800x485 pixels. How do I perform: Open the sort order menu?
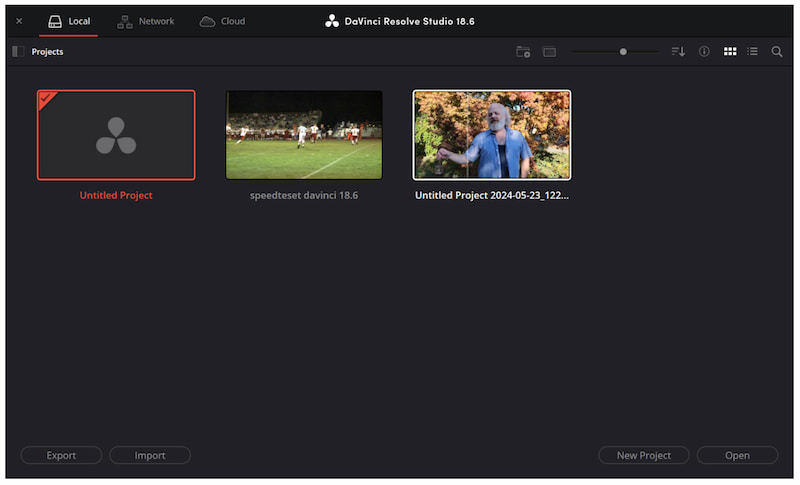pyautogui.click(x=678, y=52)
